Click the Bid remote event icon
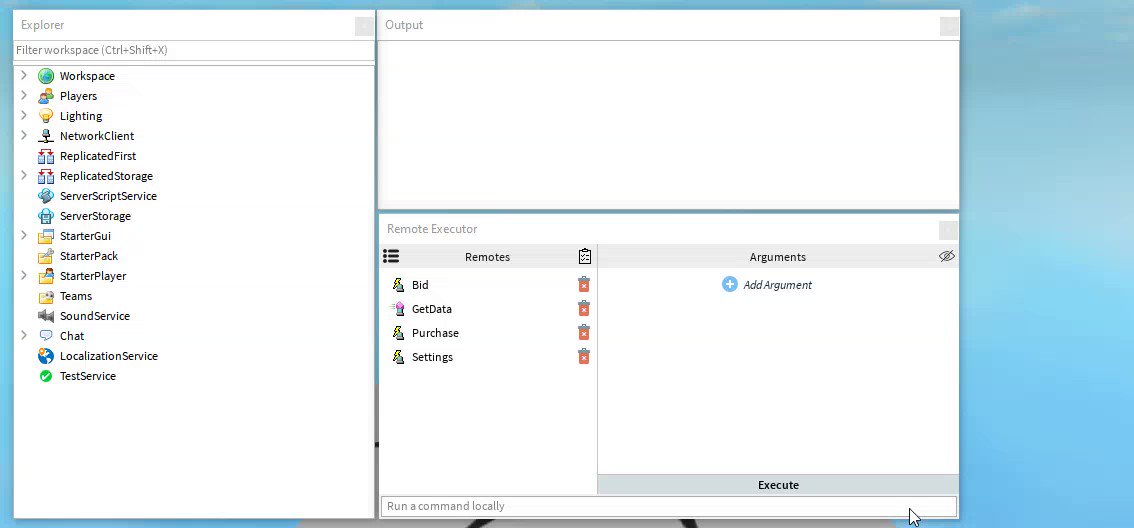Viewport: 1134px width, 528px height. click(398, 285)
